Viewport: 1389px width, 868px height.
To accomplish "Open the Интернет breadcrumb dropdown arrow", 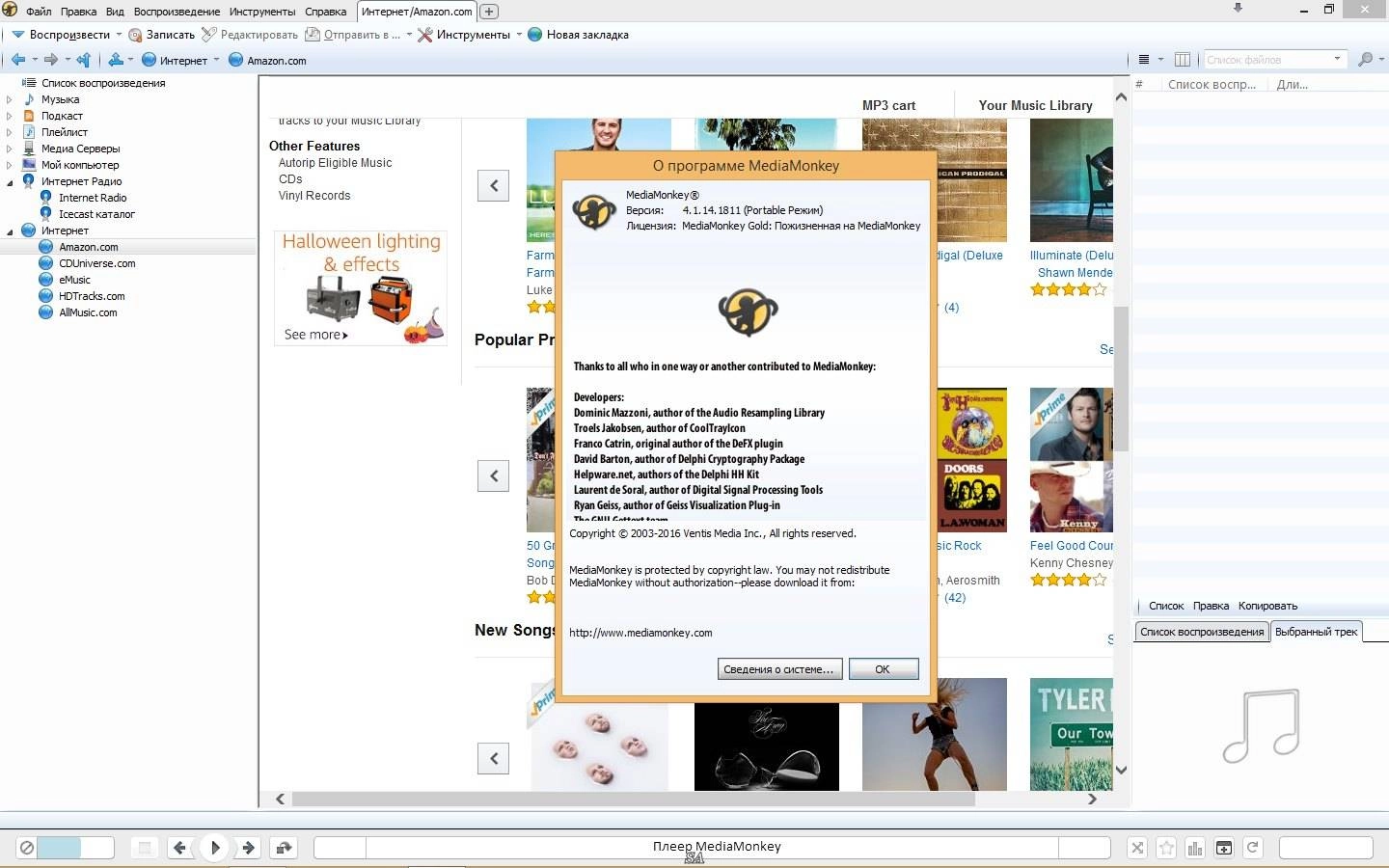I will point(216,60).
